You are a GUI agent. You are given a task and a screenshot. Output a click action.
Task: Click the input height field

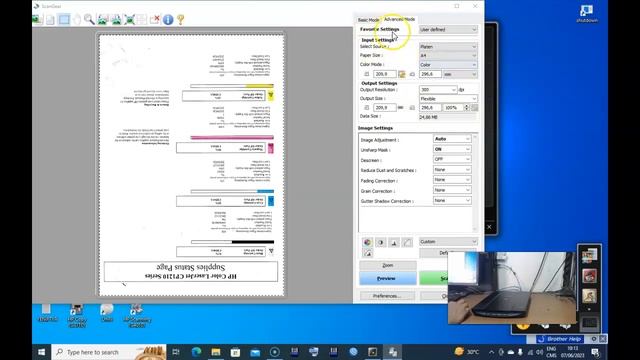pos(431,74)
